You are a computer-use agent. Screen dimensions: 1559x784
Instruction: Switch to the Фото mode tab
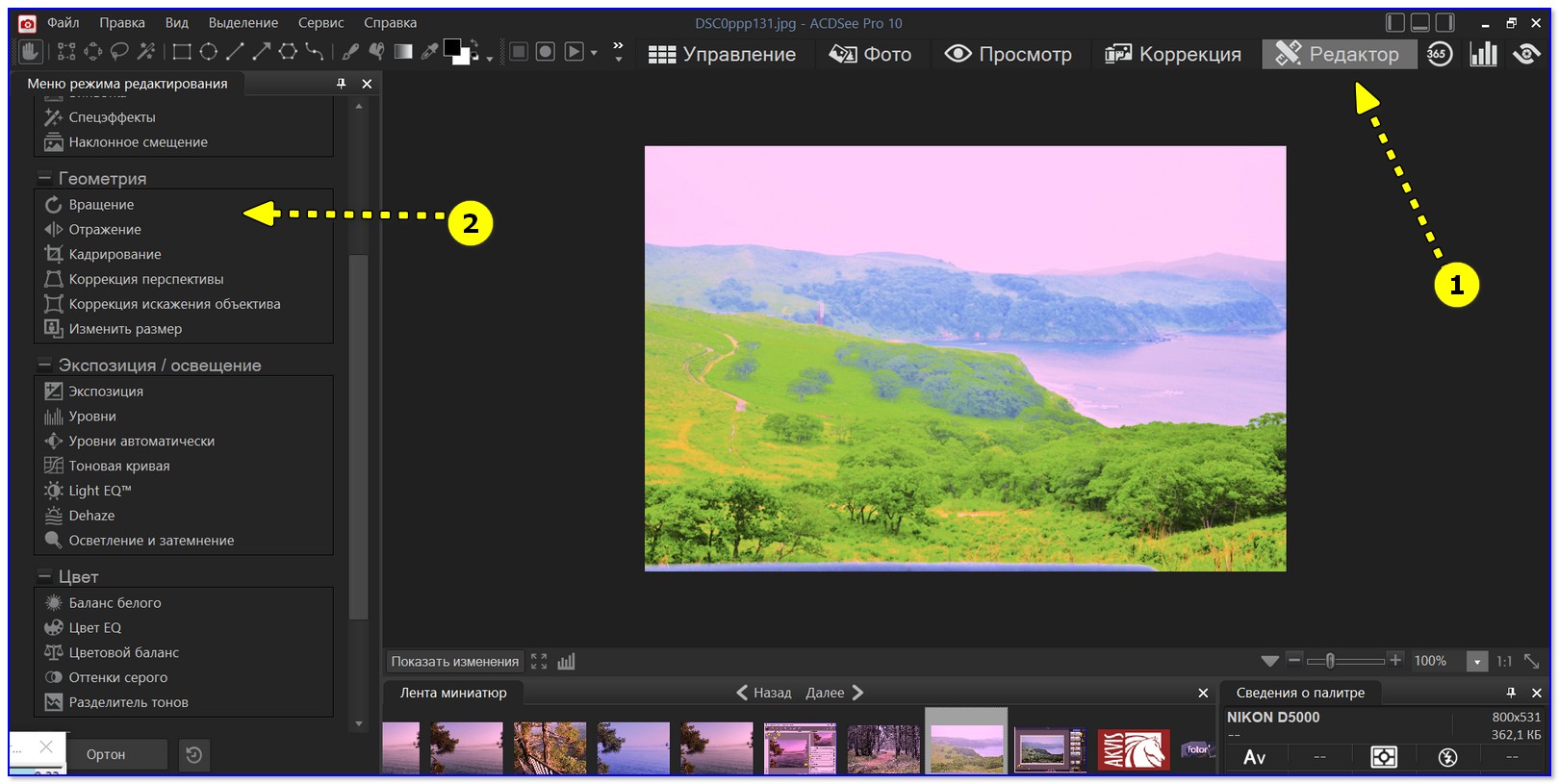click(871, 54)
